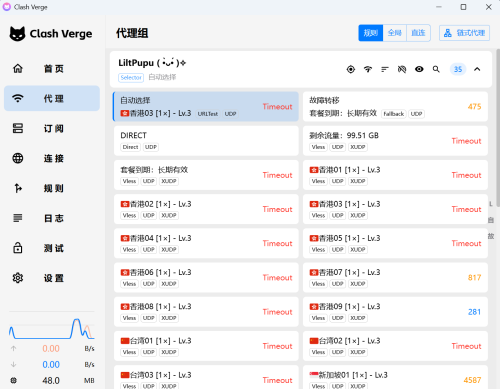The image size is (500, 389).
Task: Run delay test wifi icon
Action: click(368, 69)
